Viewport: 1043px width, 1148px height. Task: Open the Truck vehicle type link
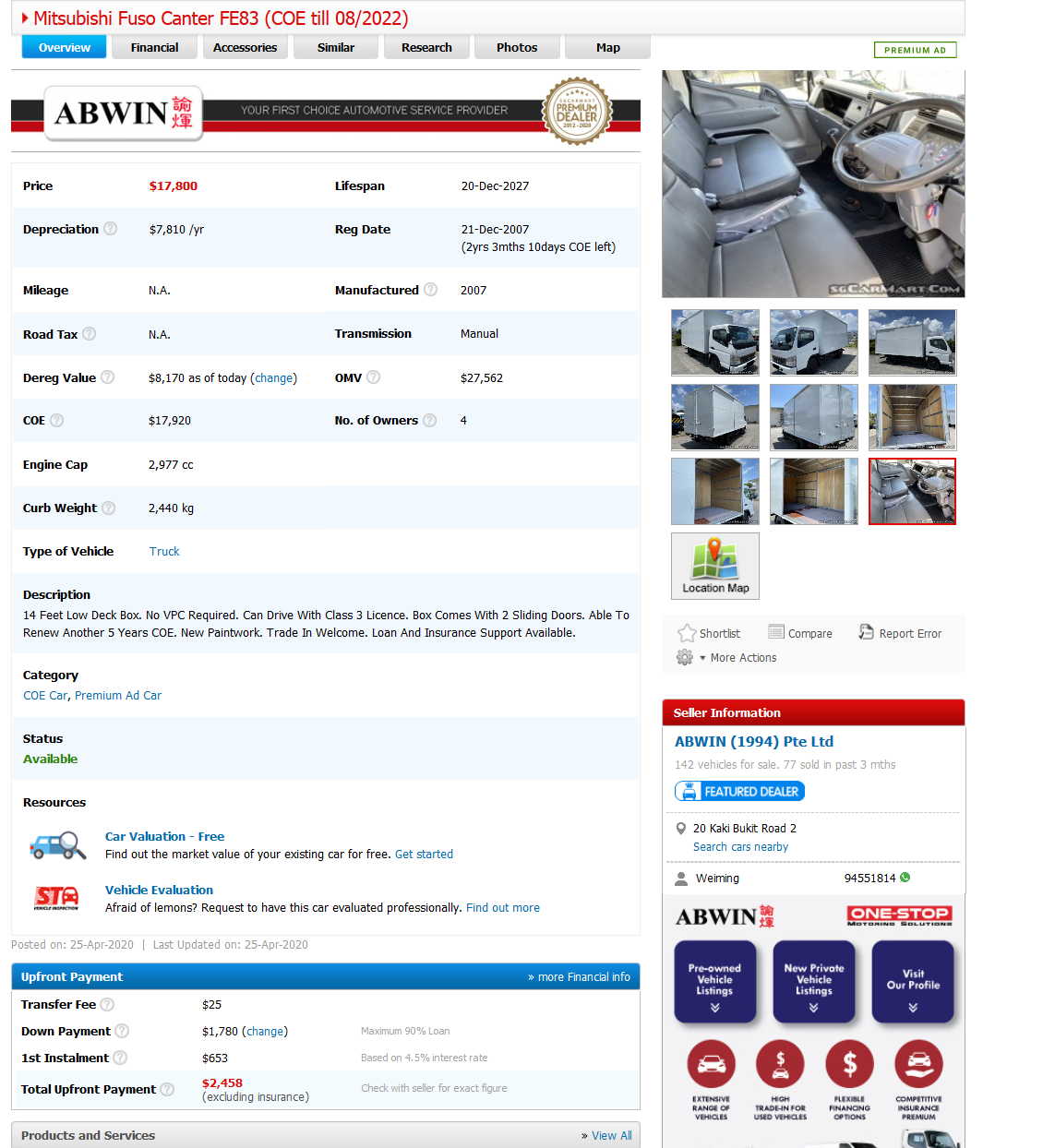(x=164, y=552)
